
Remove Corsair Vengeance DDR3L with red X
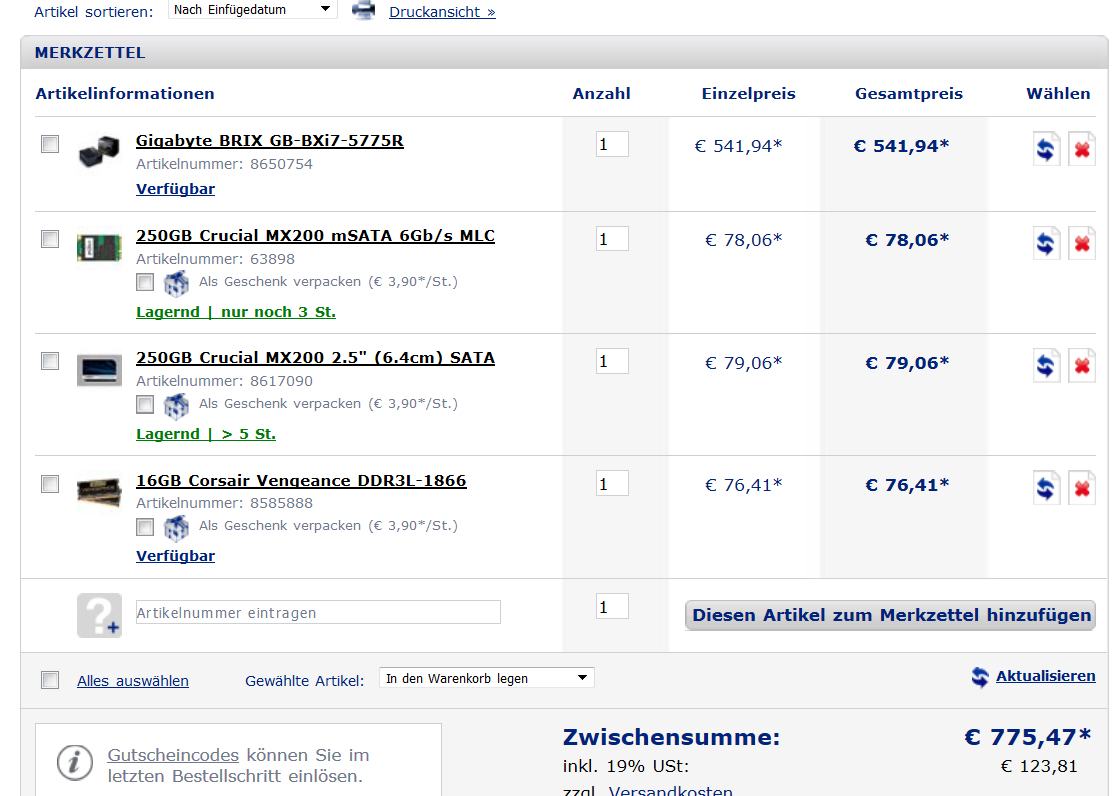(1082, 488)
